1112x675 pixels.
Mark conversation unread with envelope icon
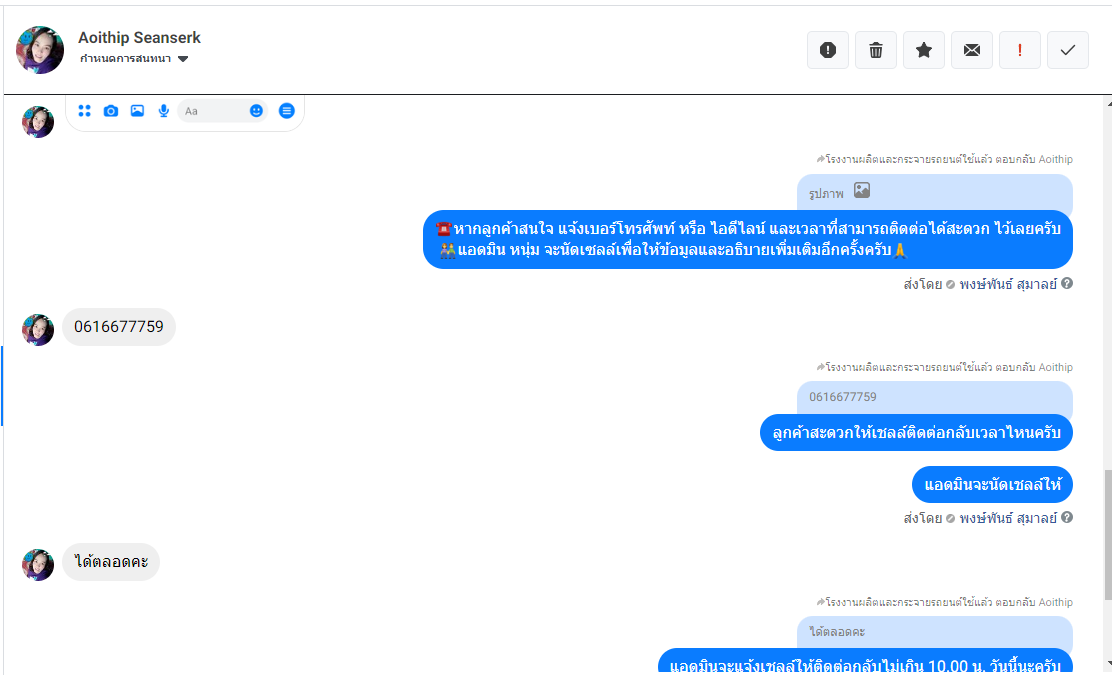972,50
